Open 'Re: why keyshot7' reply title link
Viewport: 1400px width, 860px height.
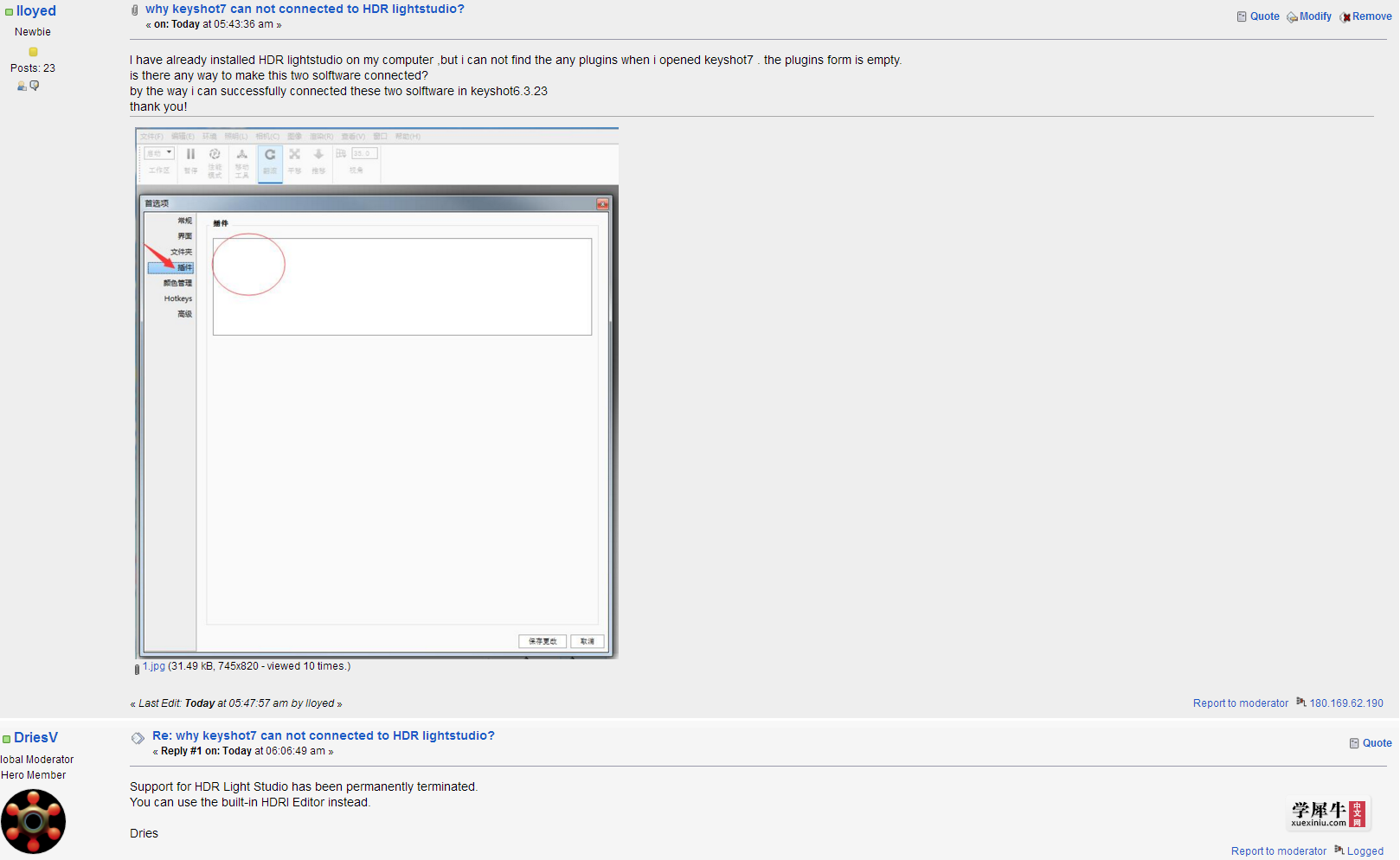click(324, 735)
